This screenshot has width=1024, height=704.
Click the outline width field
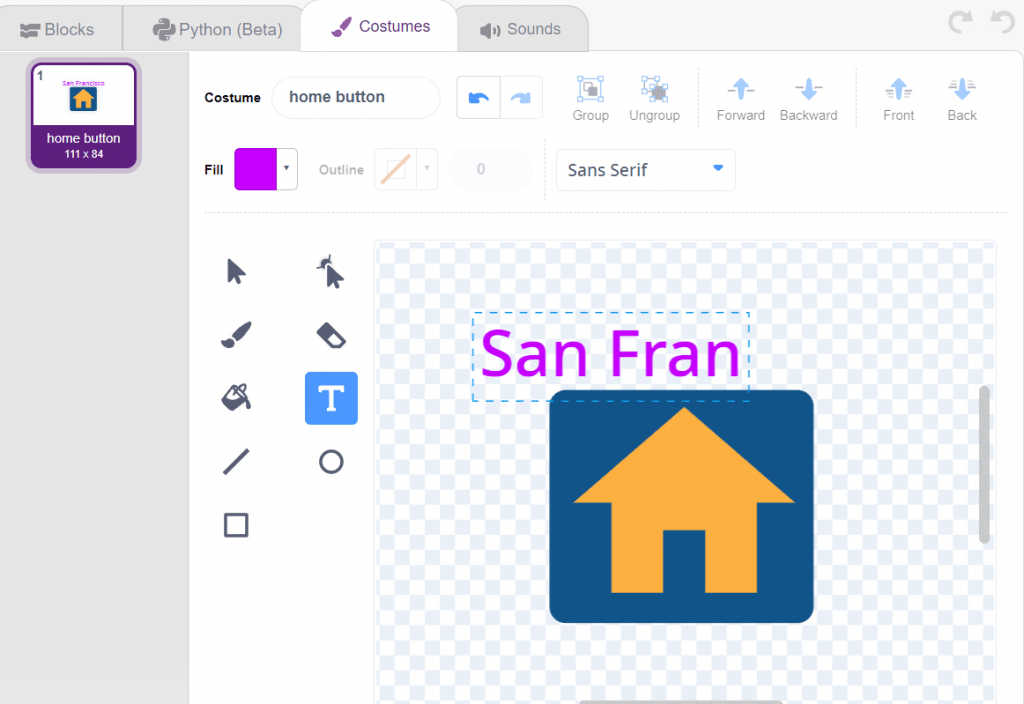490,169
